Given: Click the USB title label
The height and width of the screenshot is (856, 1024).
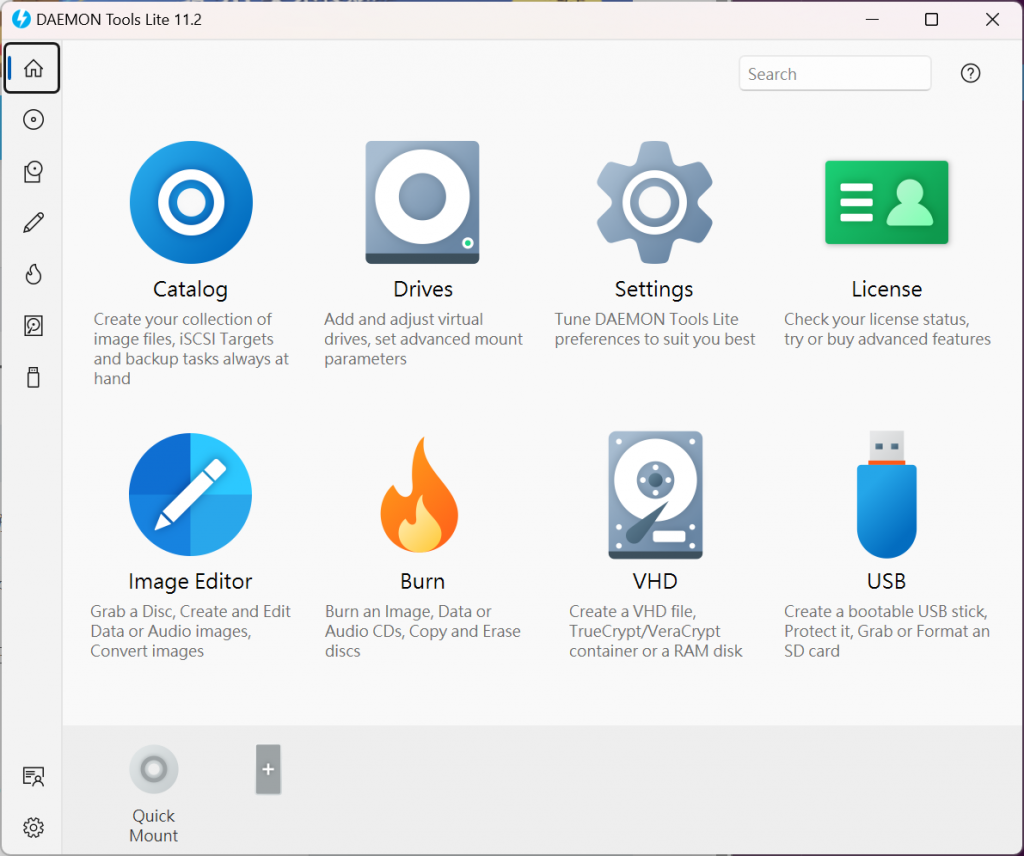Looking at the screenshot, I should click(886, 581).
